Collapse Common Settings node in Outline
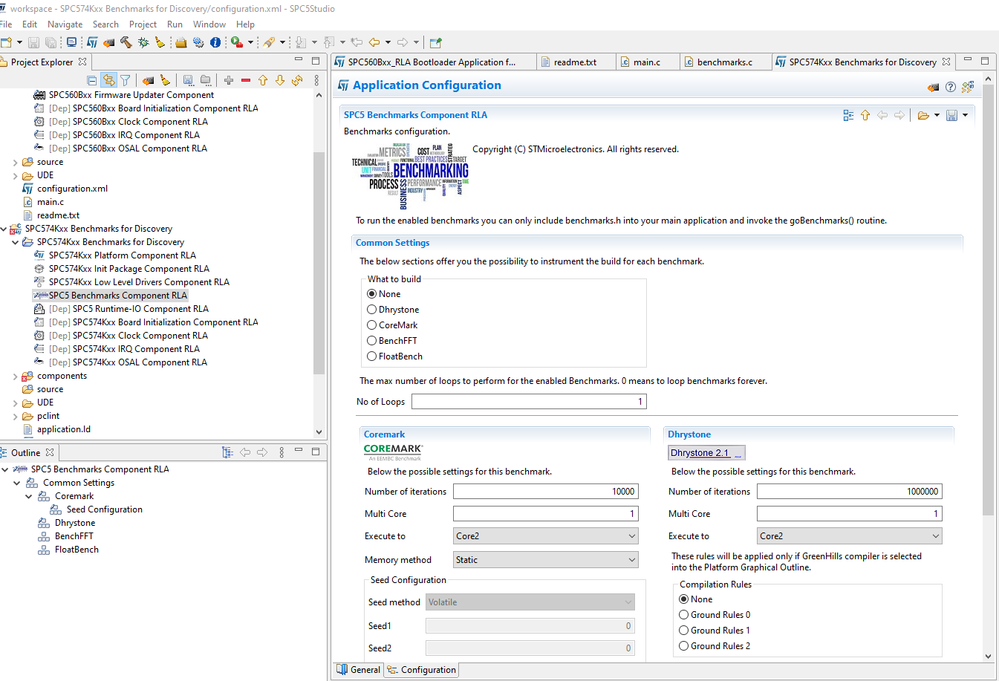The image size is (999, 681). (x=17, y=482)
